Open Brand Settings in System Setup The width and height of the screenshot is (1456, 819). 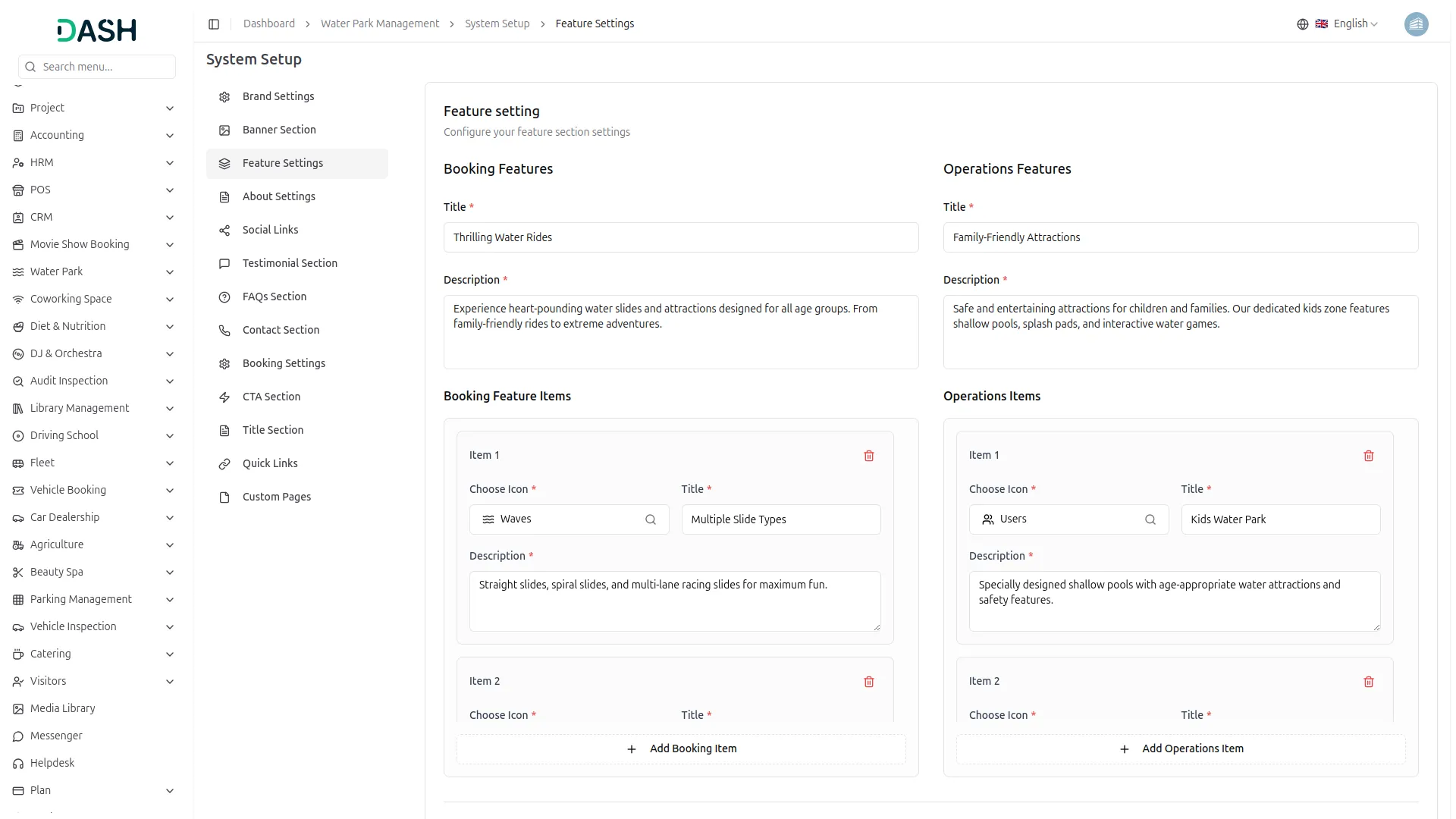[278, 96]
